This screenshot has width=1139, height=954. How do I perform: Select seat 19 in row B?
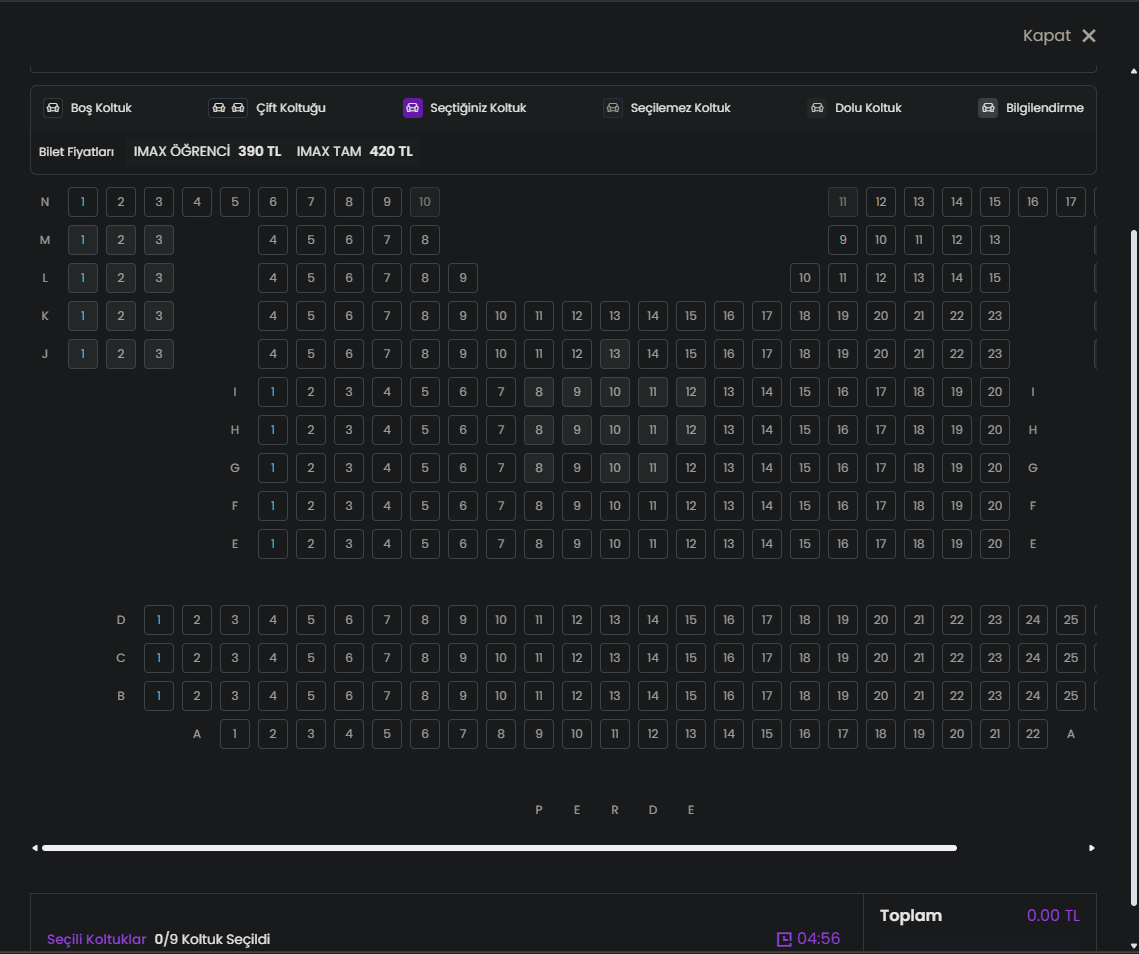843,695
